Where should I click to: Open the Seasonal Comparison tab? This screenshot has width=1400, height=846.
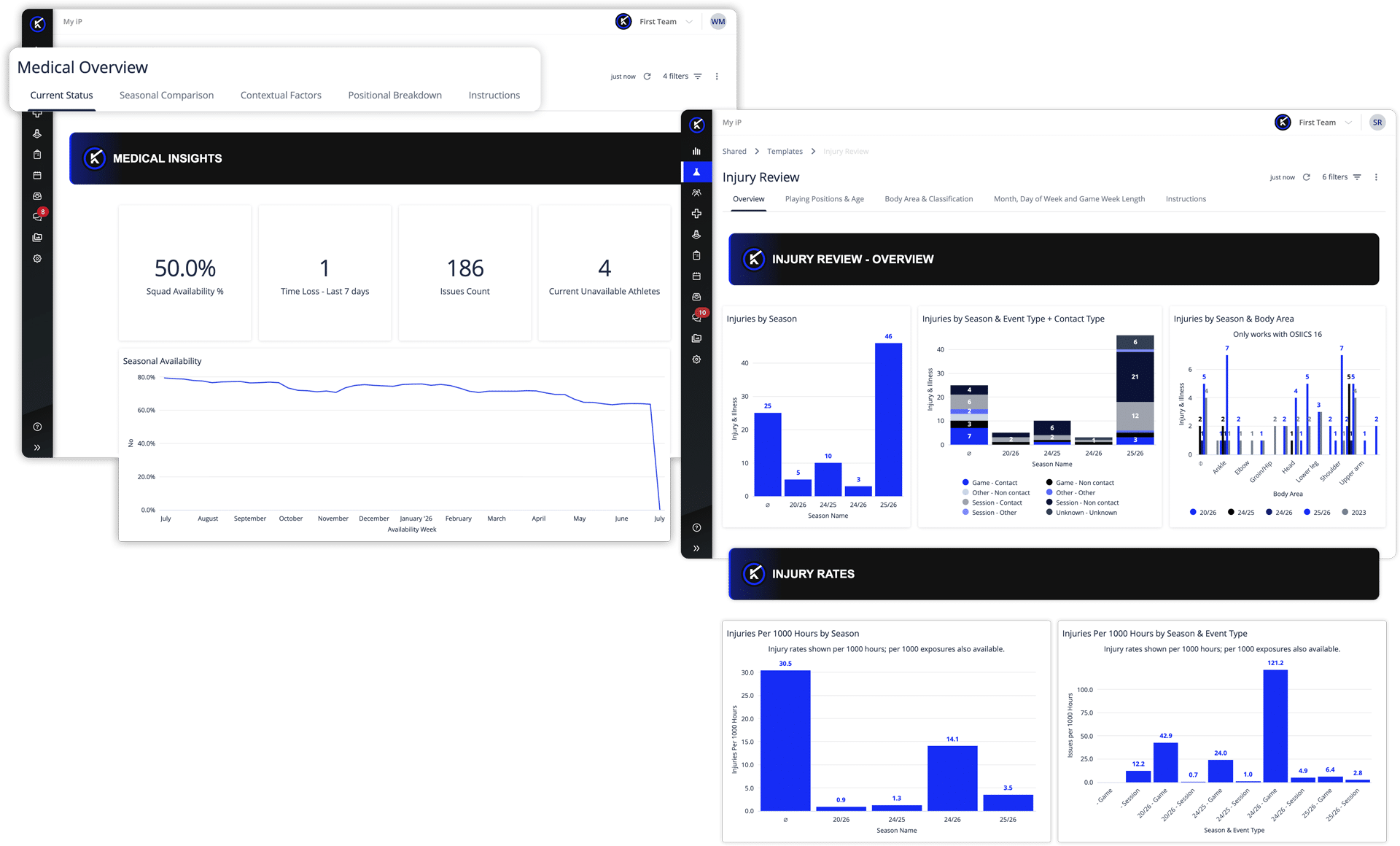point(166,96)
